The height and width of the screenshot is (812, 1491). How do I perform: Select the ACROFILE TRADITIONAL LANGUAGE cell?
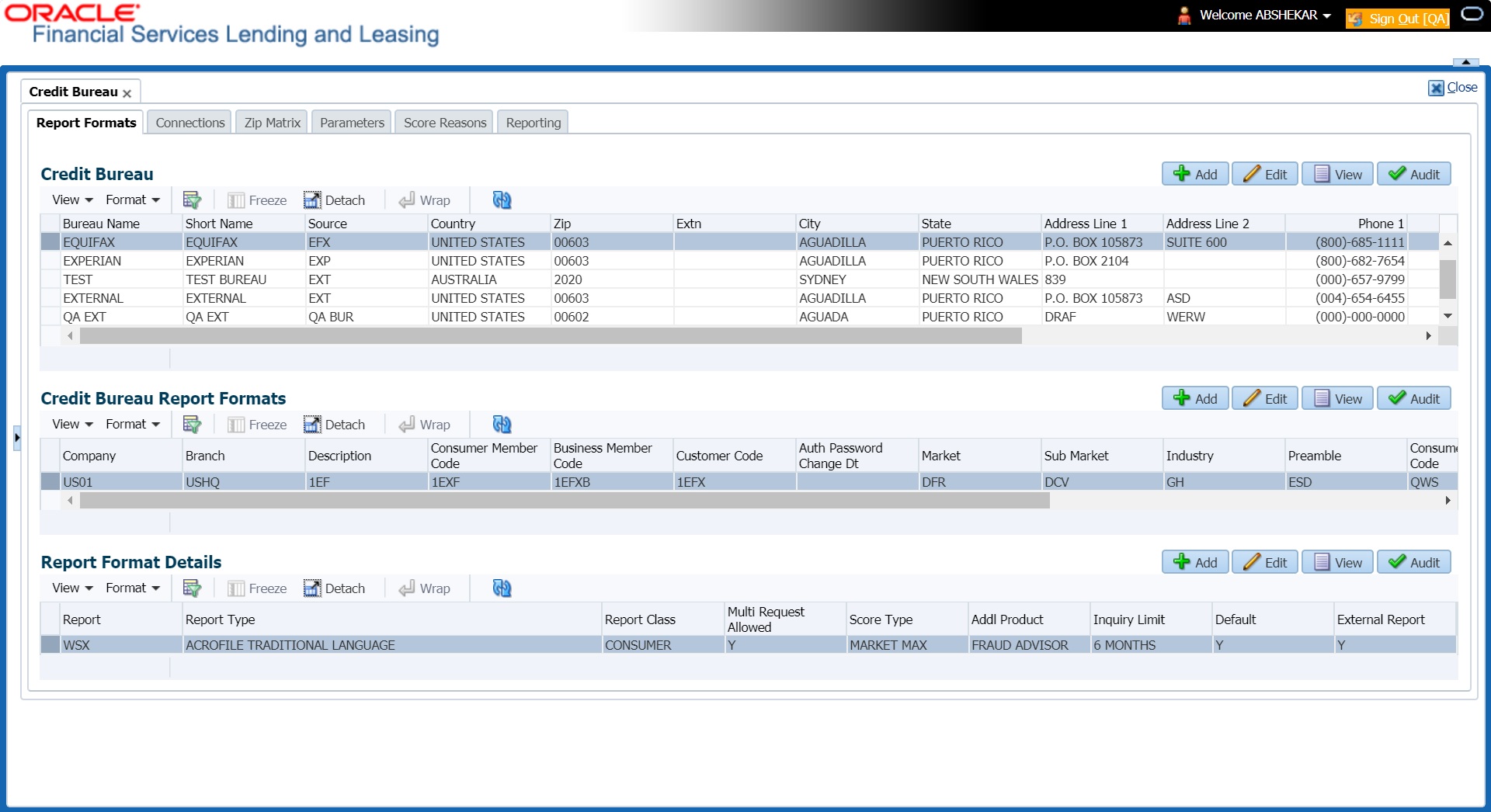392,645
